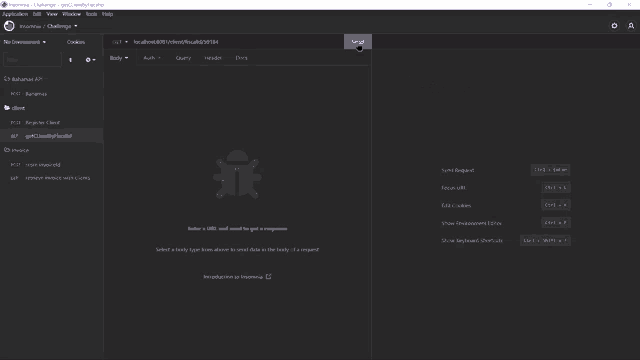
Task: Open the Tools menu
Action: pos(91,14)
